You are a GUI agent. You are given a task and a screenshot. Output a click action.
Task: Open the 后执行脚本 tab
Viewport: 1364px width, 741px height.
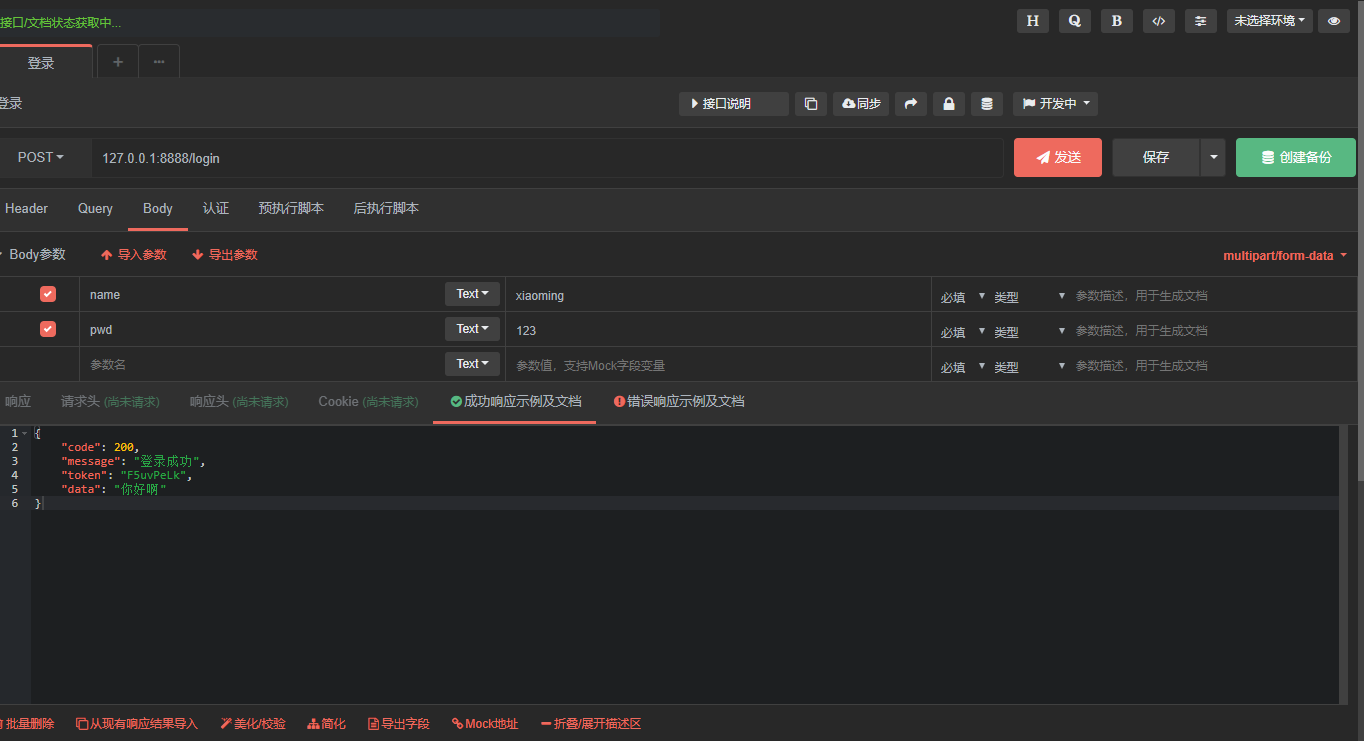(386, 208)
